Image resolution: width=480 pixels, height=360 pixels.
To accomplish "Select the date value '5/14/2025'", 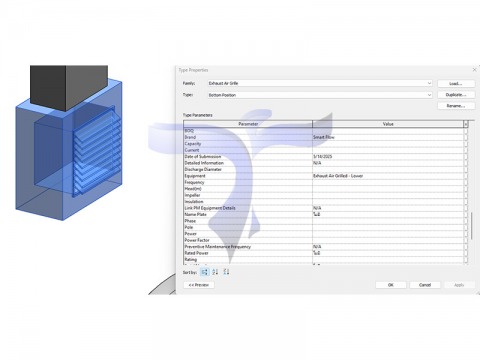I will pos(323,156).
